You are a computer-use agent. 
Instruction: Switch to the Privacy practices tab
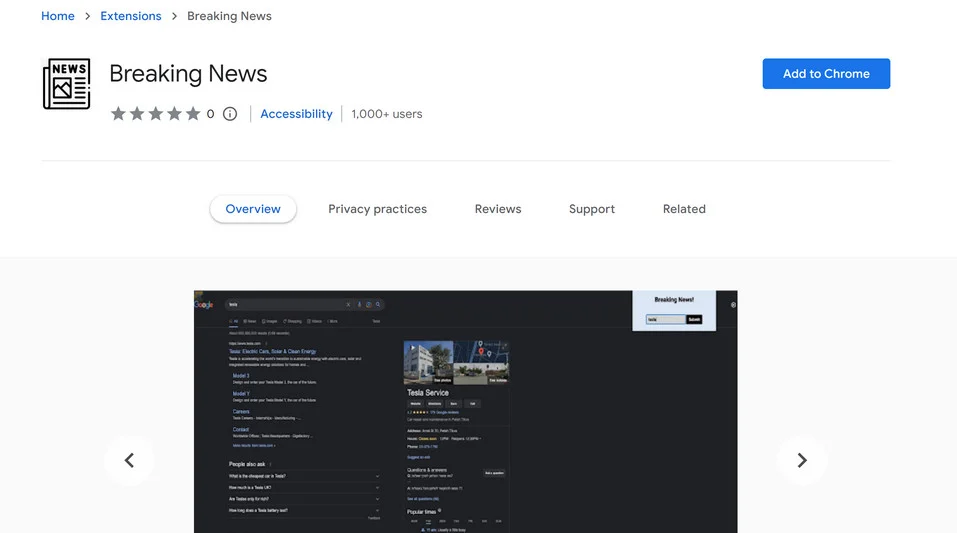(x=378, y=209)
